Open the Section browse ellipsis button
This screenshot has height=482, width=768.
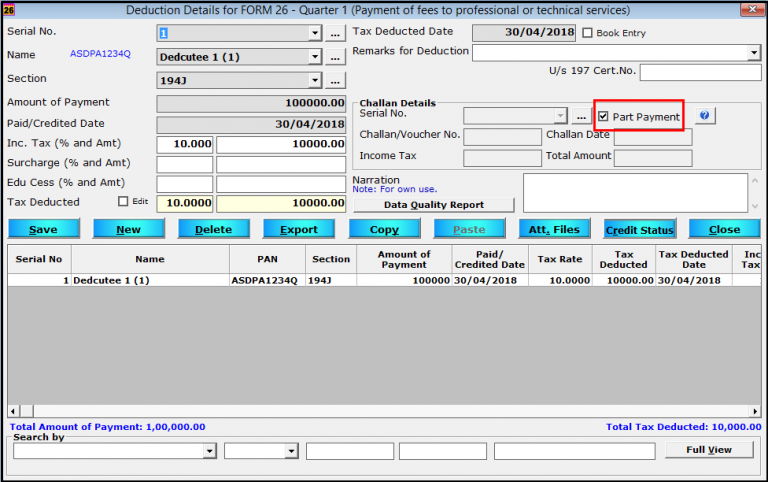tap(335, 80)
